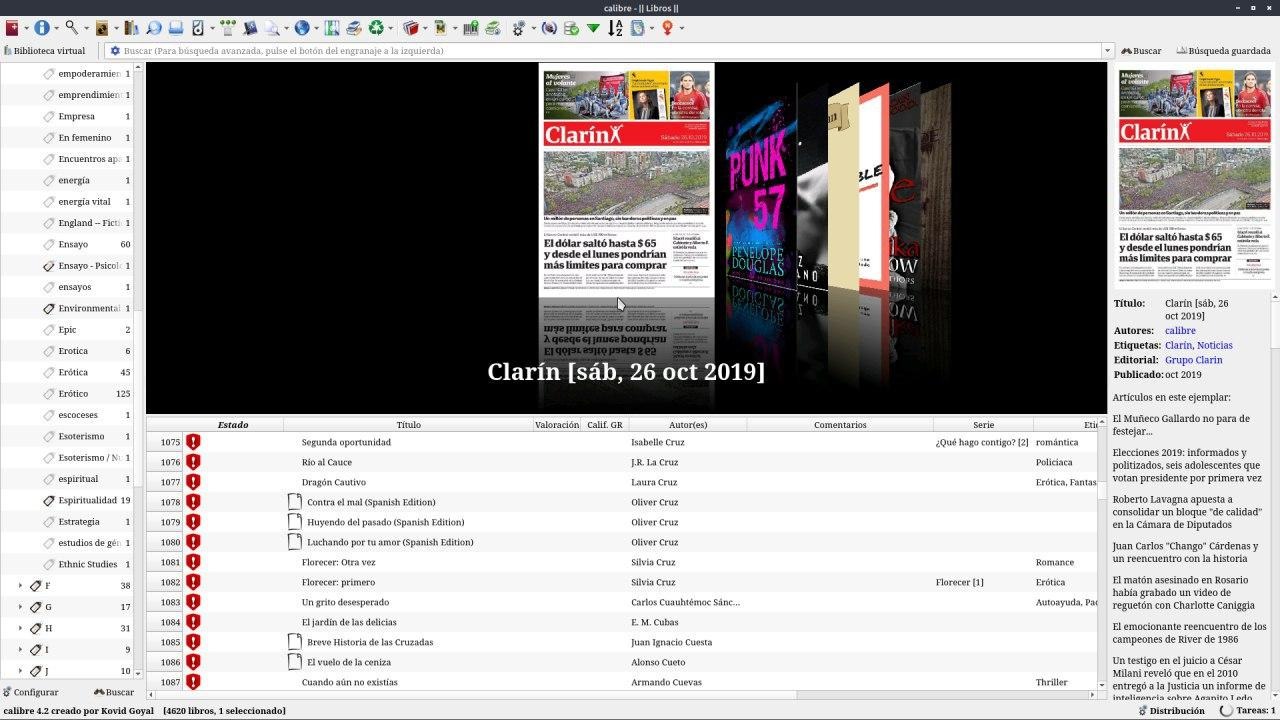Click the search gear icon for advanced search
Screen dimensions: 1280x720
pyautogui.click(x=115, y=51)
